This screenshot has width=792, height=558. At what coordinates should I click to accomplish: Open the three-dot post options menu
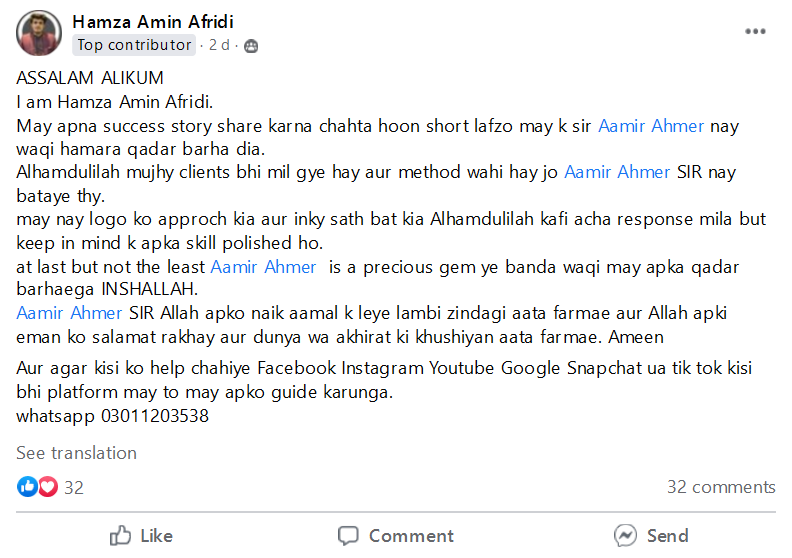pyautogui.click(x=755, y=32)
